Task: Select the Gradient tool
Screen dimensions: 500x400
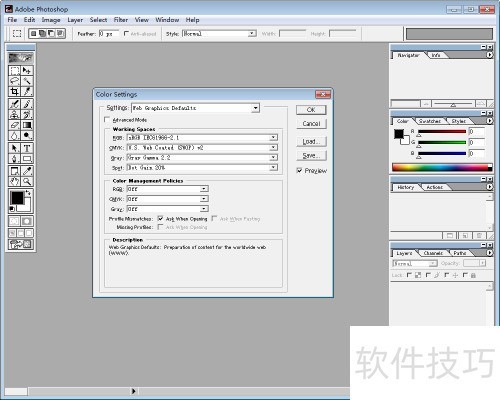Action: (27, 125)
